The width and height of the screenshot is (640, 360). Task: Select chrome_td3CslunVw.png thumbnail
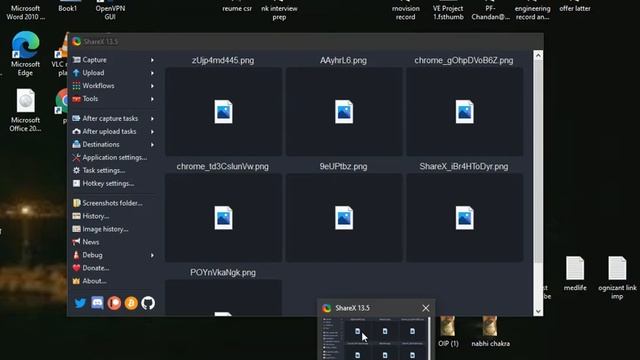tap(223, 218)
